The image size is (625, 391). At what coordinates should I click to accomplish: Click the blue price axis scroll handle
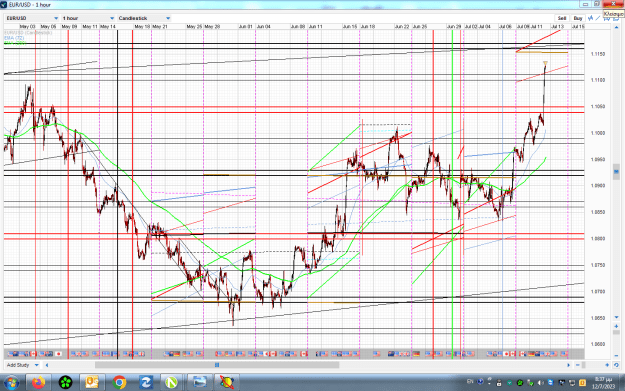click(x=616, y=172)
